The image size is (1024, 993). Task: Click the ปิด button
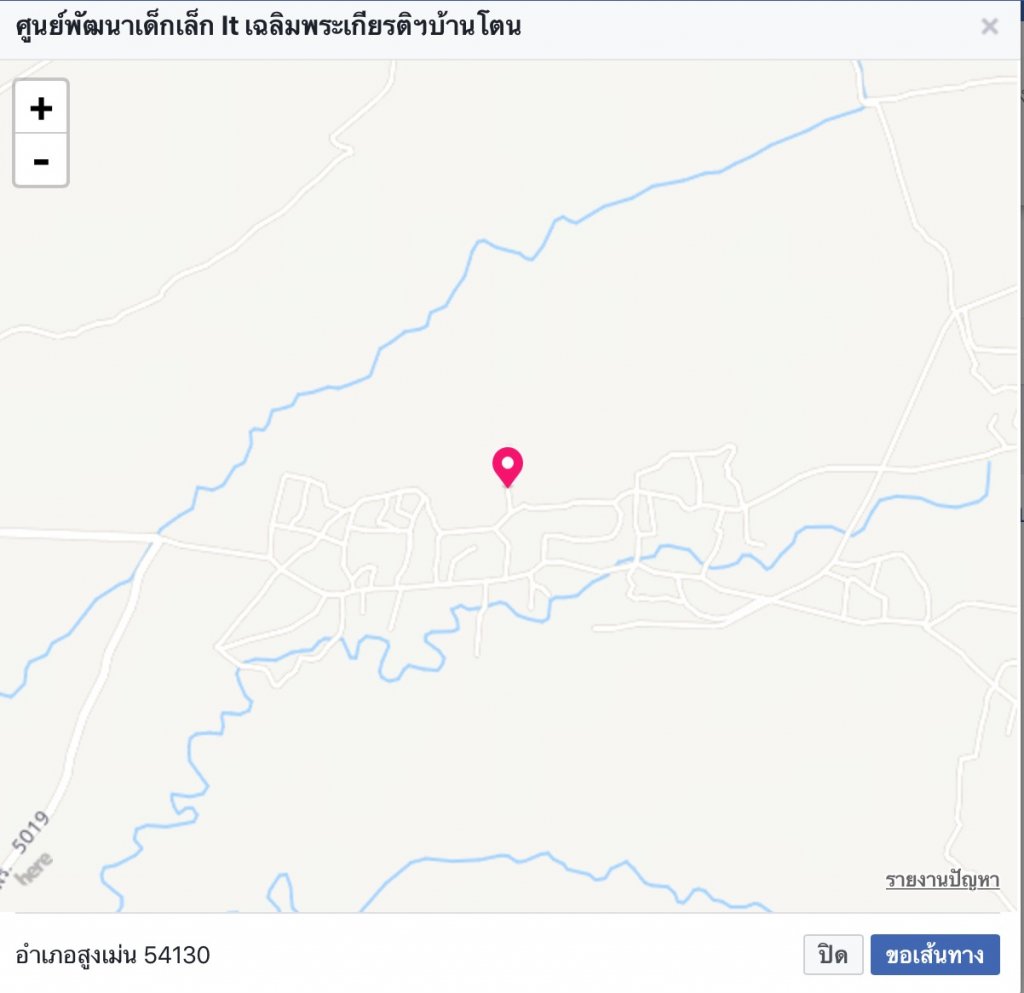click(x=833, y=955)
